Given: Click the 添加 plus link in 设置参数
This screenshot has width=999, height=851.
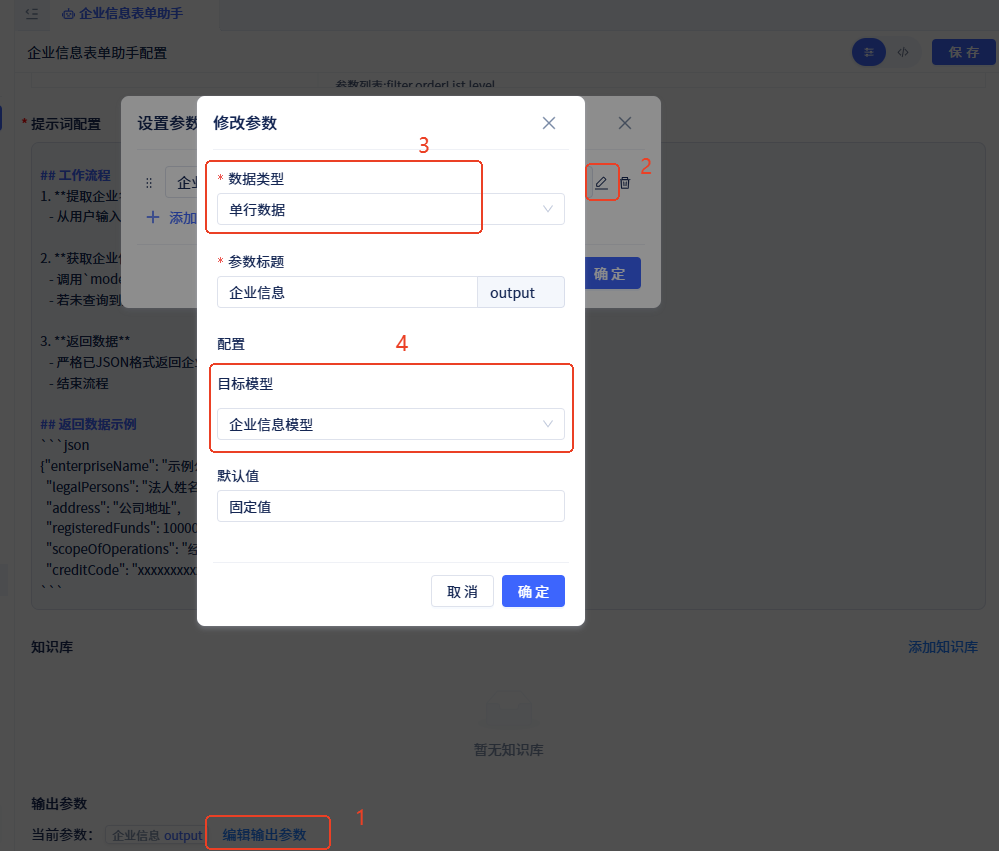Looking at the screenshot, I should tap(171, 218).
